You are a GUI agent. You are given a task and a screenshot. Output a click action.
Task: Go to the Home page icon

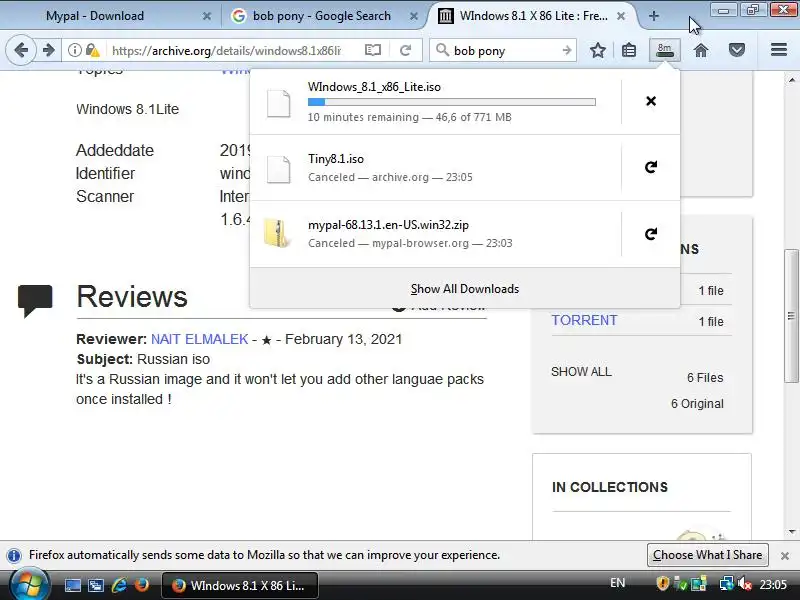701,50
